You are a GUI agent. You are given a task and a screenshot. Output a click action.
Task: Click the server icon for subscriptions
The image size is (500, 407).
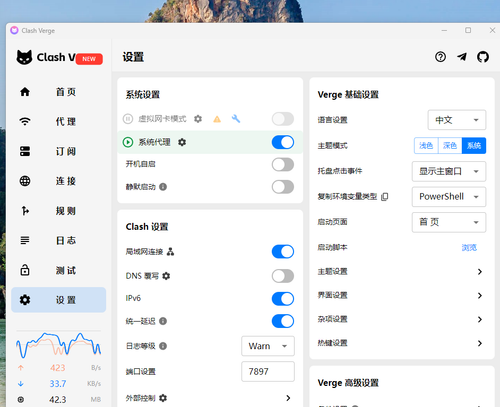coord(25,151)
